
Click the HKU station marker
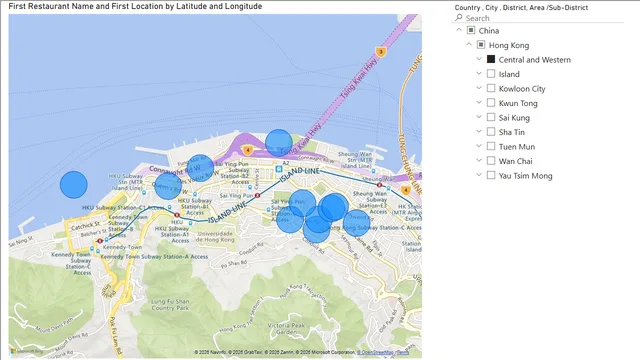pyautogui.click(x=177, y=215)
